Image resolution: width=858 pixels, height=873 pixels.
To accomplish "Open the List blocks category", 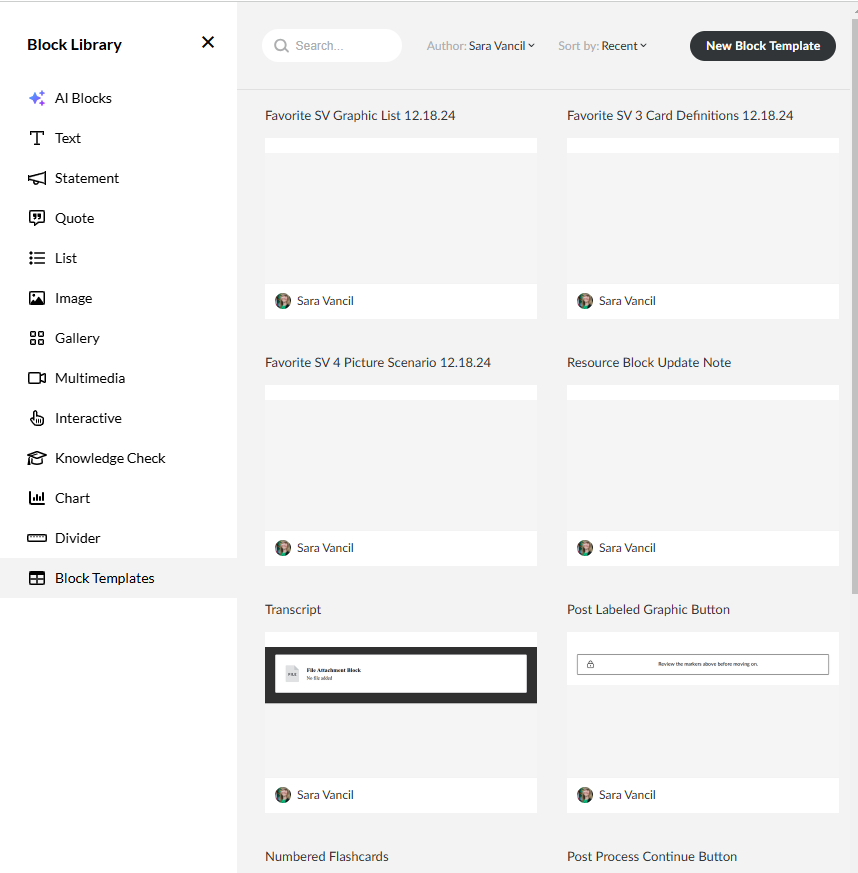I will pyautogui.click(x=66, y=258).
